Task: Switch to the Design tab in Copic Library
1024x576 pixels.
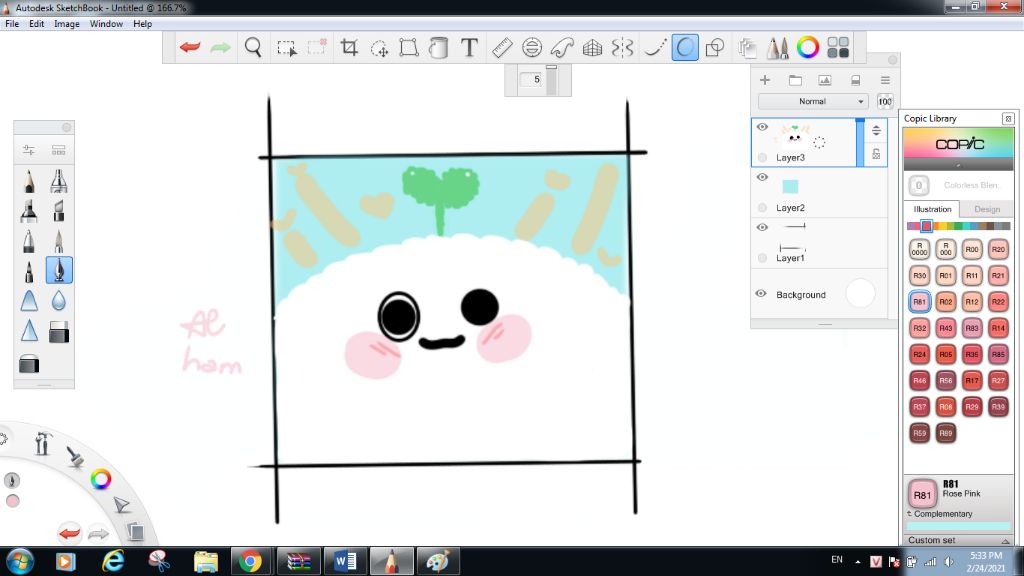Action: [x=987, y=209]
